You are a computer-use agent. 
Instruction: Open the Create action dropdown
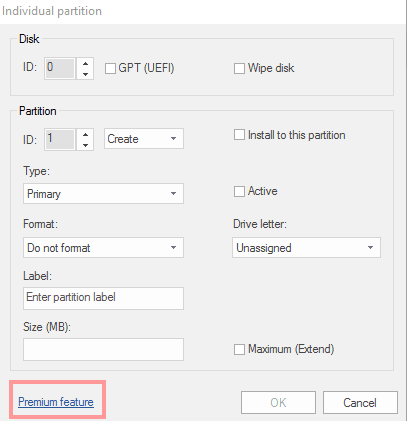click(x=144, y=139)
